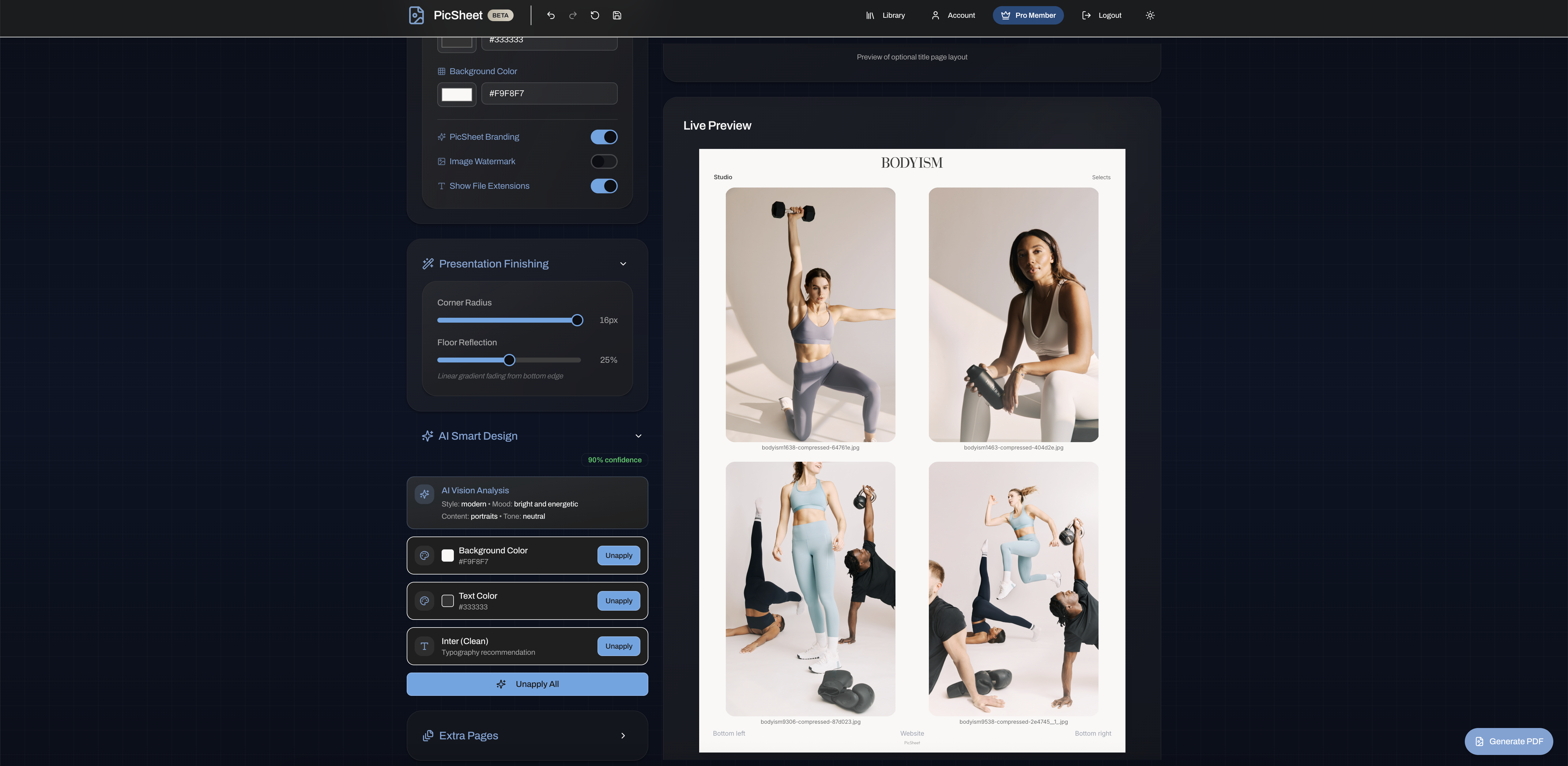The image size is (1568, 766).
Task: Click the Unapply All button
Action: [x=527, y=684]
